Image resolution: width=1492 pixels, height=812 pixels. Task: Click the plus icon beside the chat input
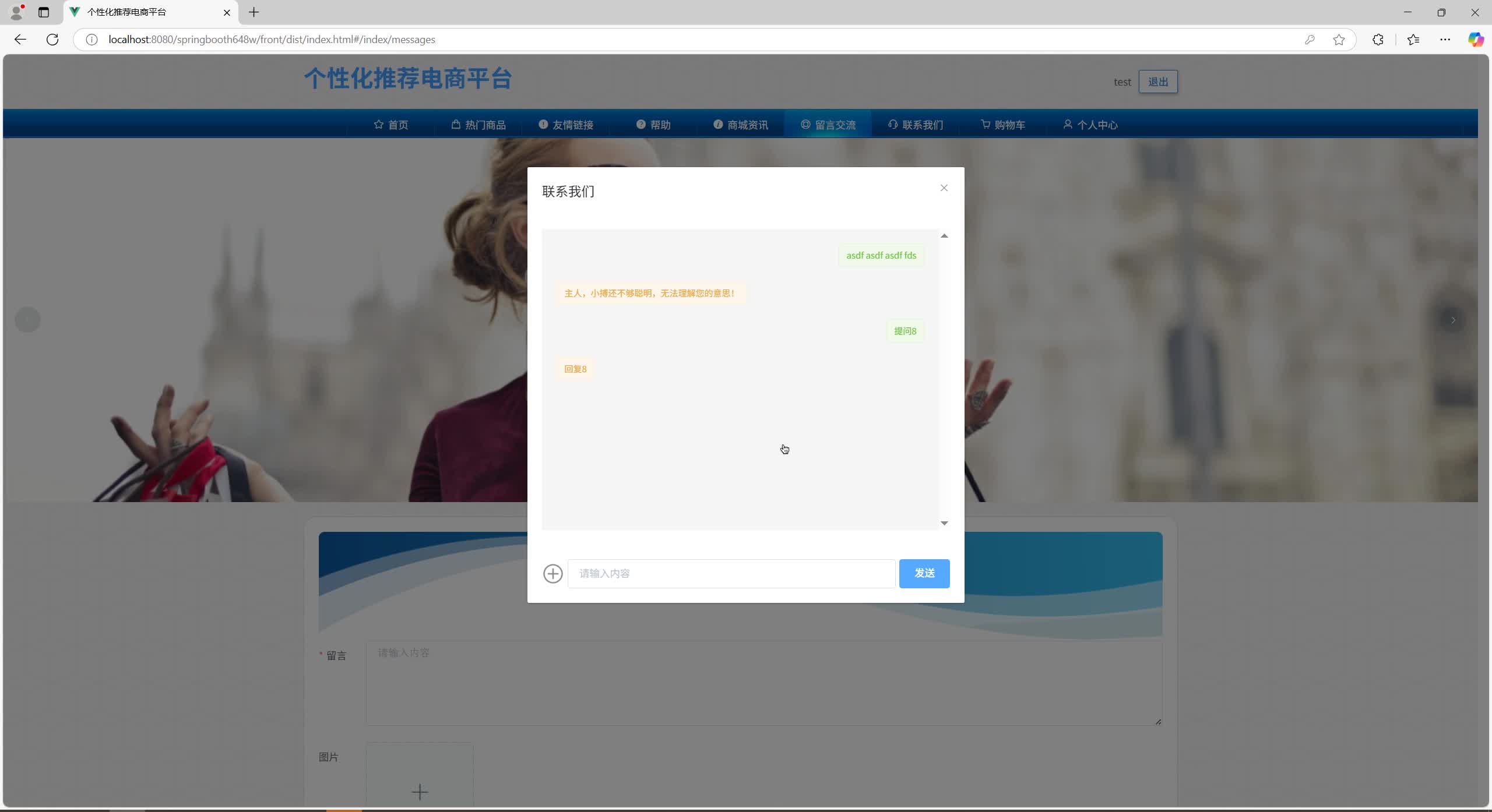[x=552, y=573]
